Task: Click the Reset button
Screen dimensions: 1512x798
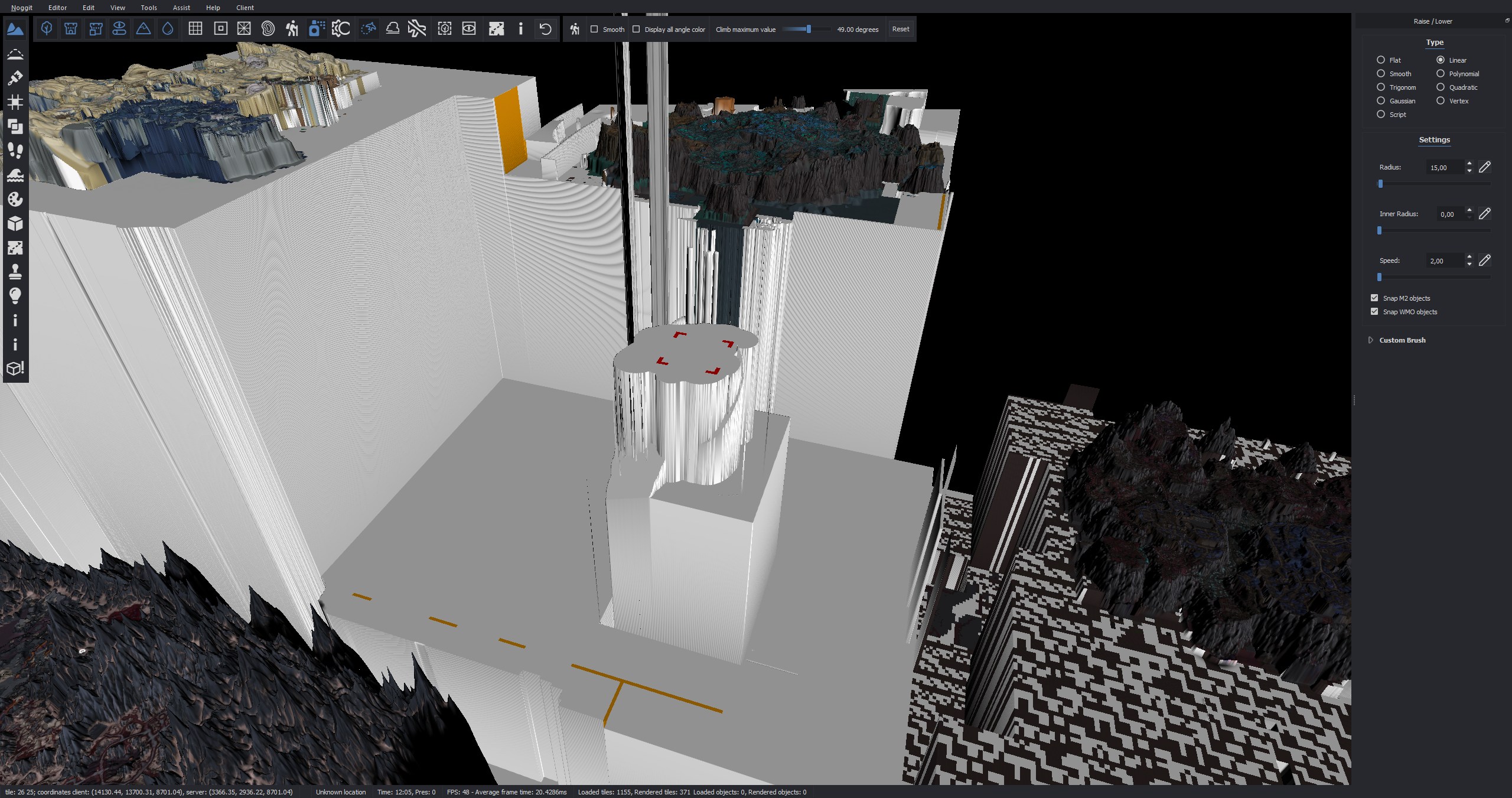Action: click(900, 29)
